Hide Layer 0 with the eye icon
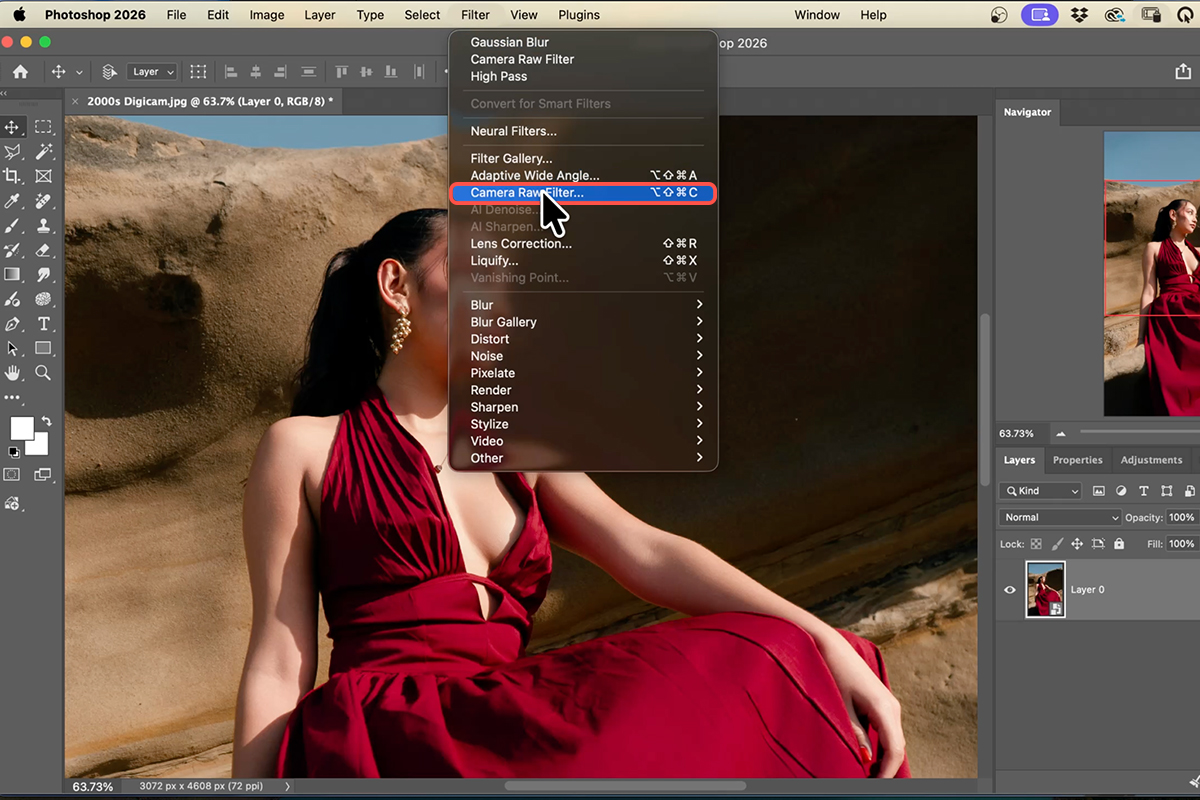 coord(1010,590)
